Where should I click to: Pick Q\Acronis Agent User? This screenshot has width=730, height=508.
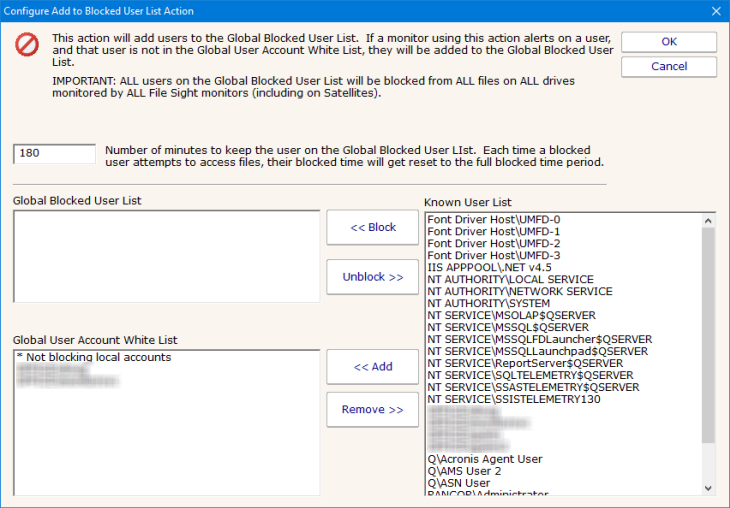tap(484, 459)
